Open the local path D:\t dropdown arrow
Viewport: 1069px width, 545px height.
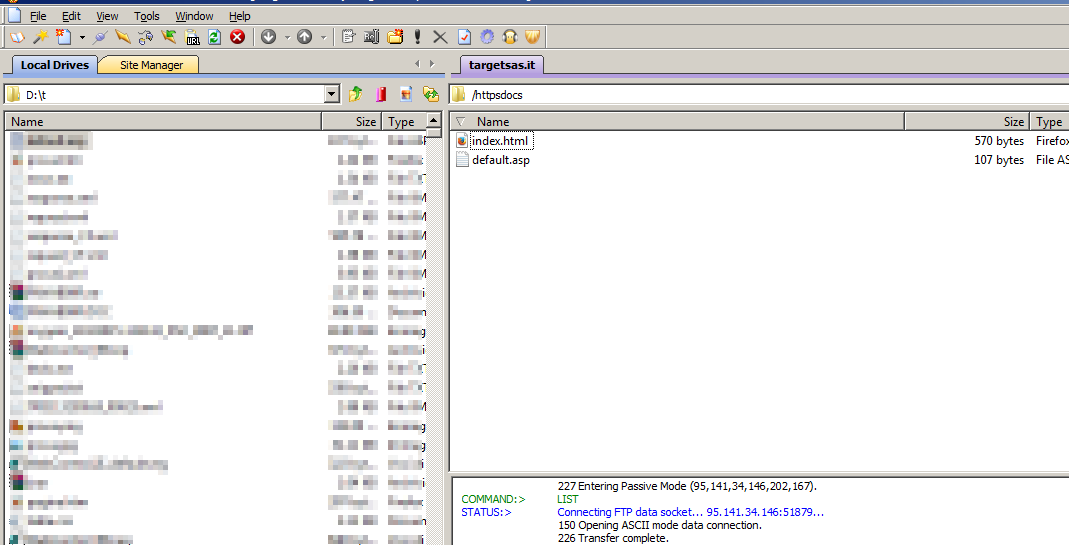[331, 94]
